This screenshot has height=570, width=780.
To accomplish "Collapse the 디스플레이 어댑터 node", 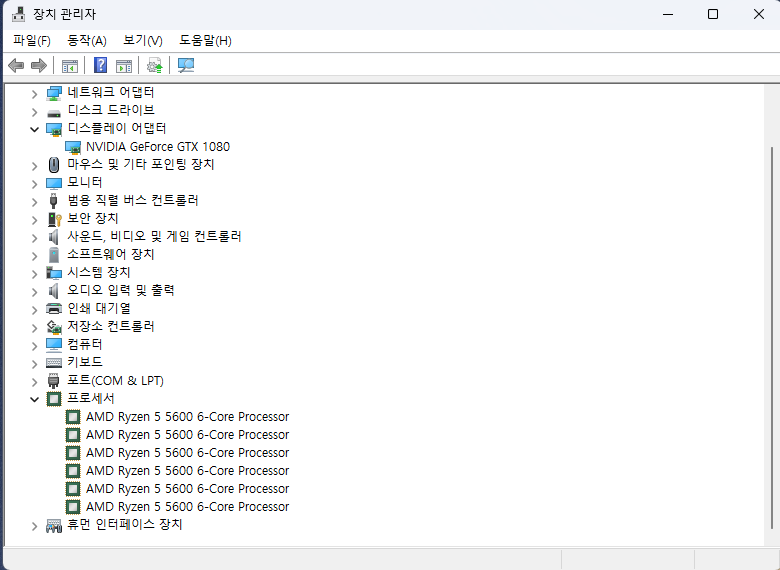I will (x=34, y=129).
